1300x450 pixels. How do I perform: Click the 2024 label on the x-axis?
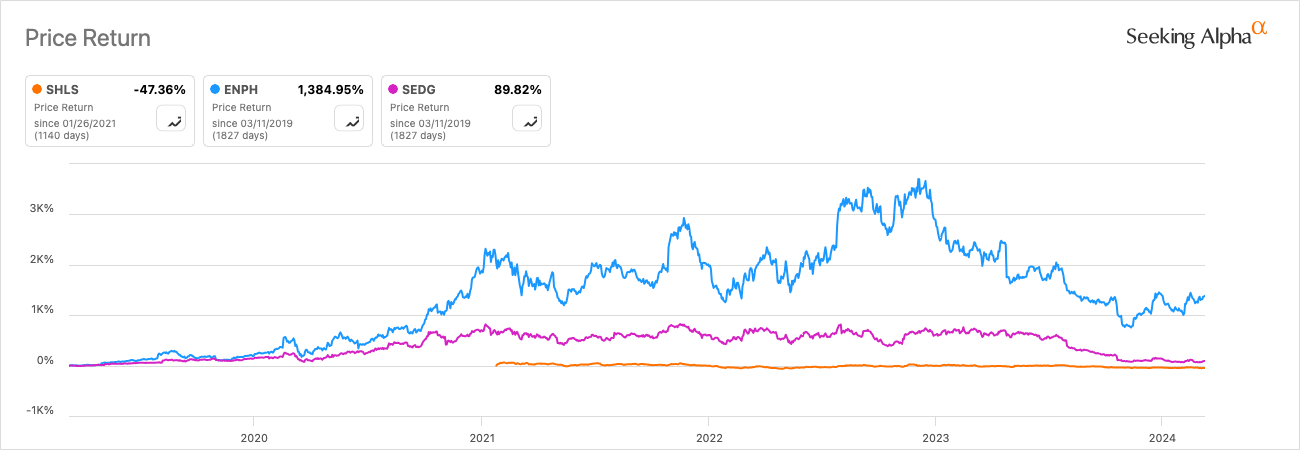[x=1162, y=437]
